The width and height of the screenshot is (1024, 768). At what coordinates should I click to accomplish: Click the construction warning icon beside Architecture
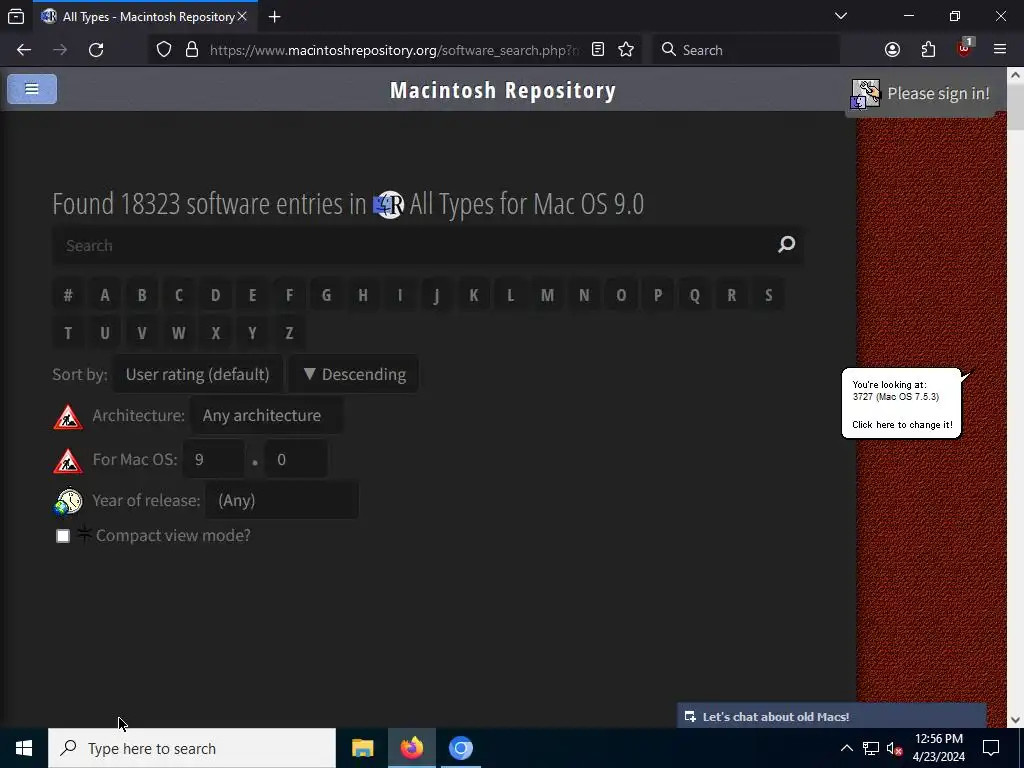click(x=68, y=417)
